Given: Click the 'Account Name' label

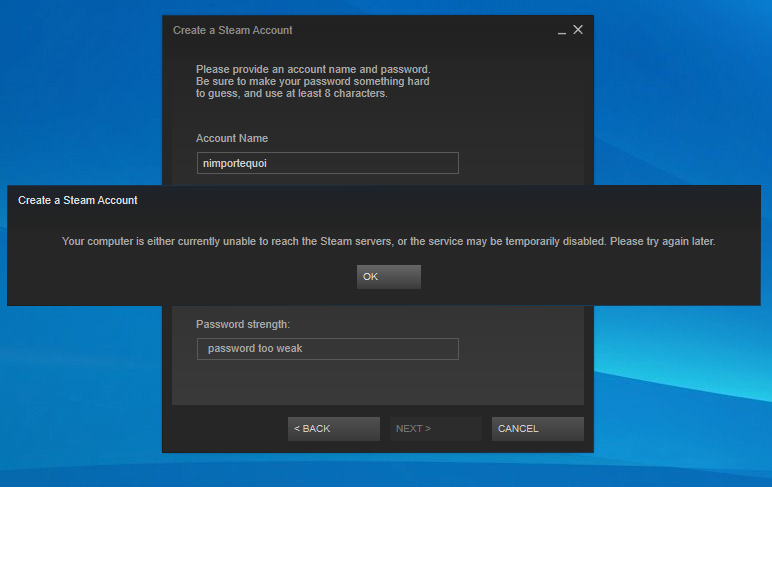Looking at the screenshot, I should (232, 138).
